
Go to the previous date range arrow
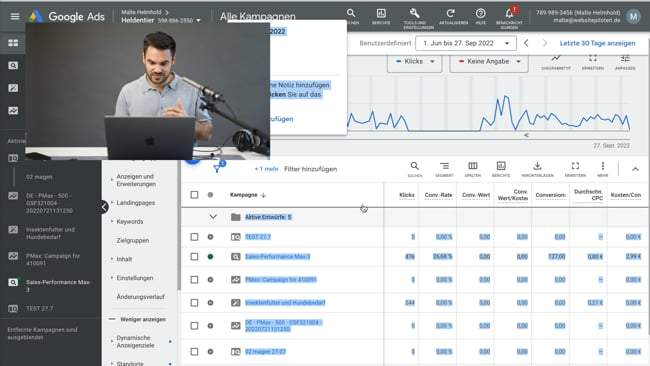(x=526, y=43)
